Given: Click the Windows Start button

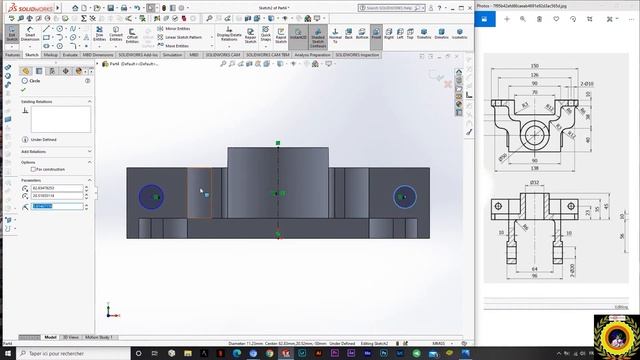Looking at the screenshot, I should point(8,353).
